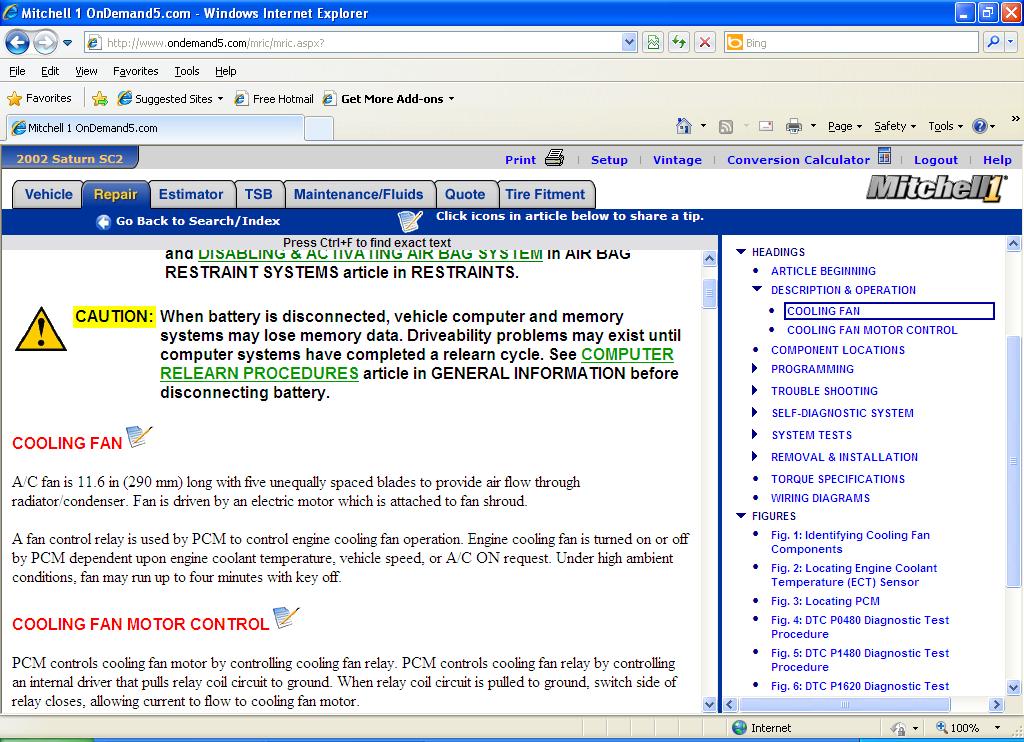
Task: Collapse DESCRIPTION & OPERATION section
Action: pyautogui.click(x=758, y=289)
